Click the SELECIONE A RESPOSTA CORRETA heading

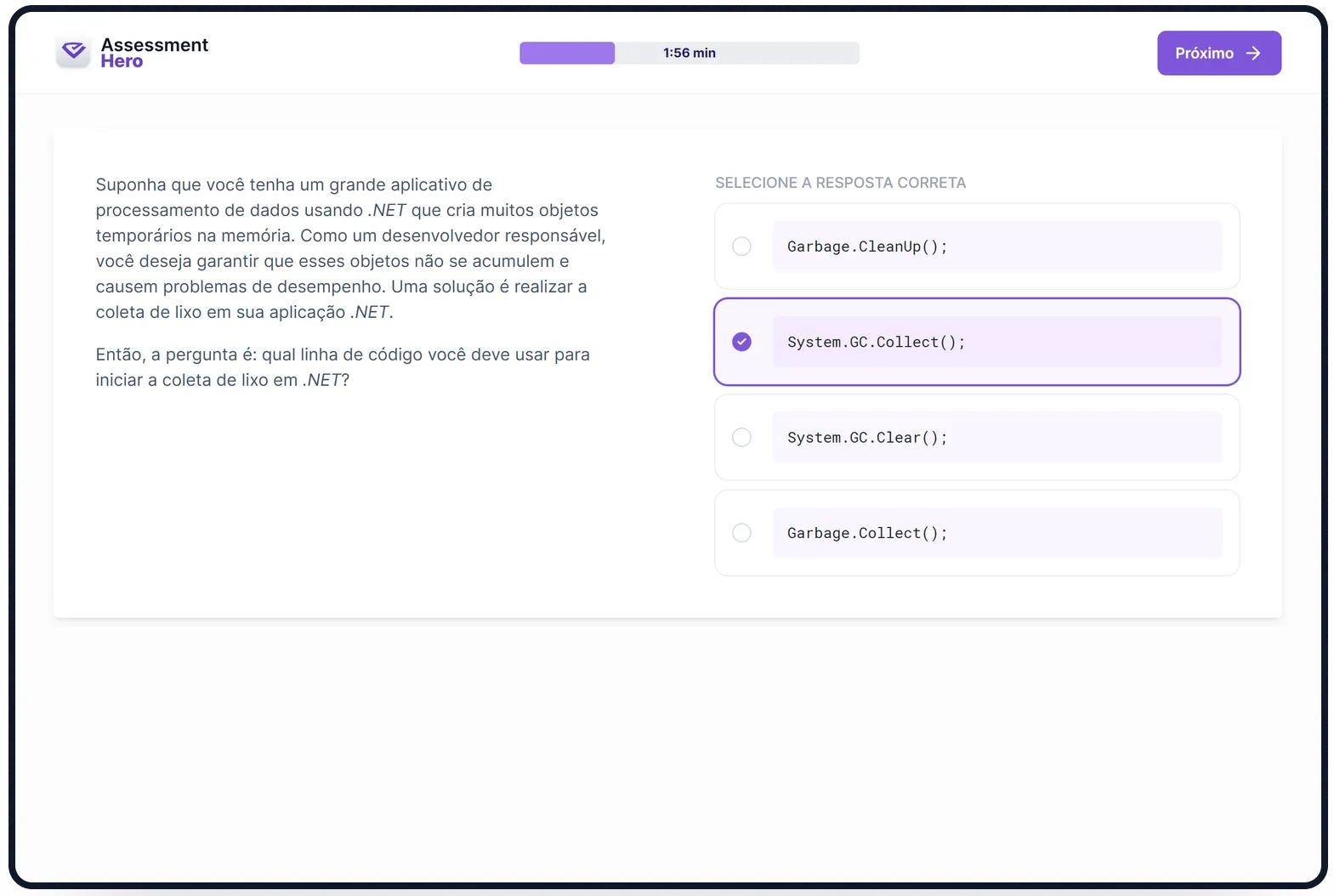click(x=840, y=183)
